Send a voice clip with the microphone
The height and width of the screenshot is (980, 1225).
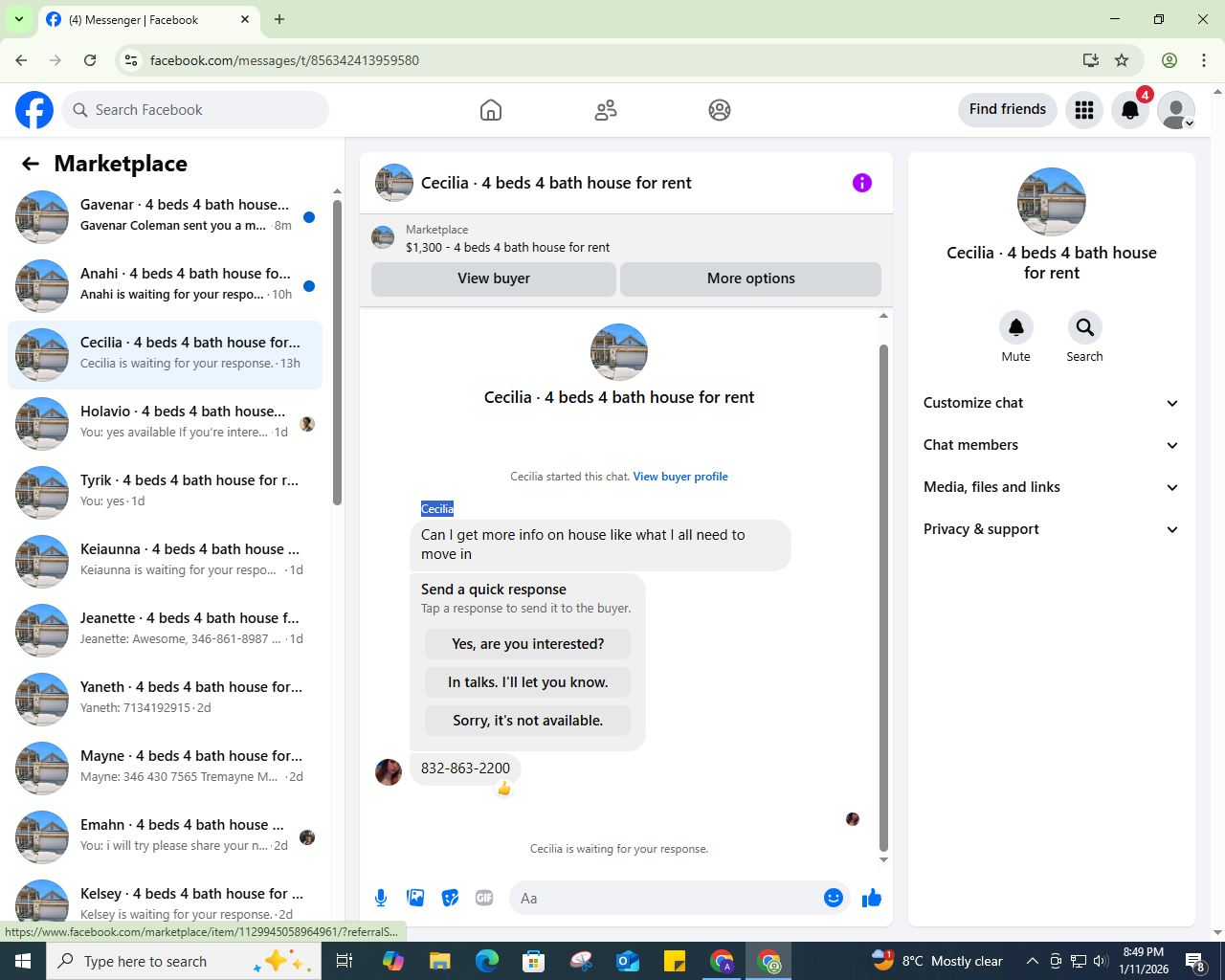(381, 898)
